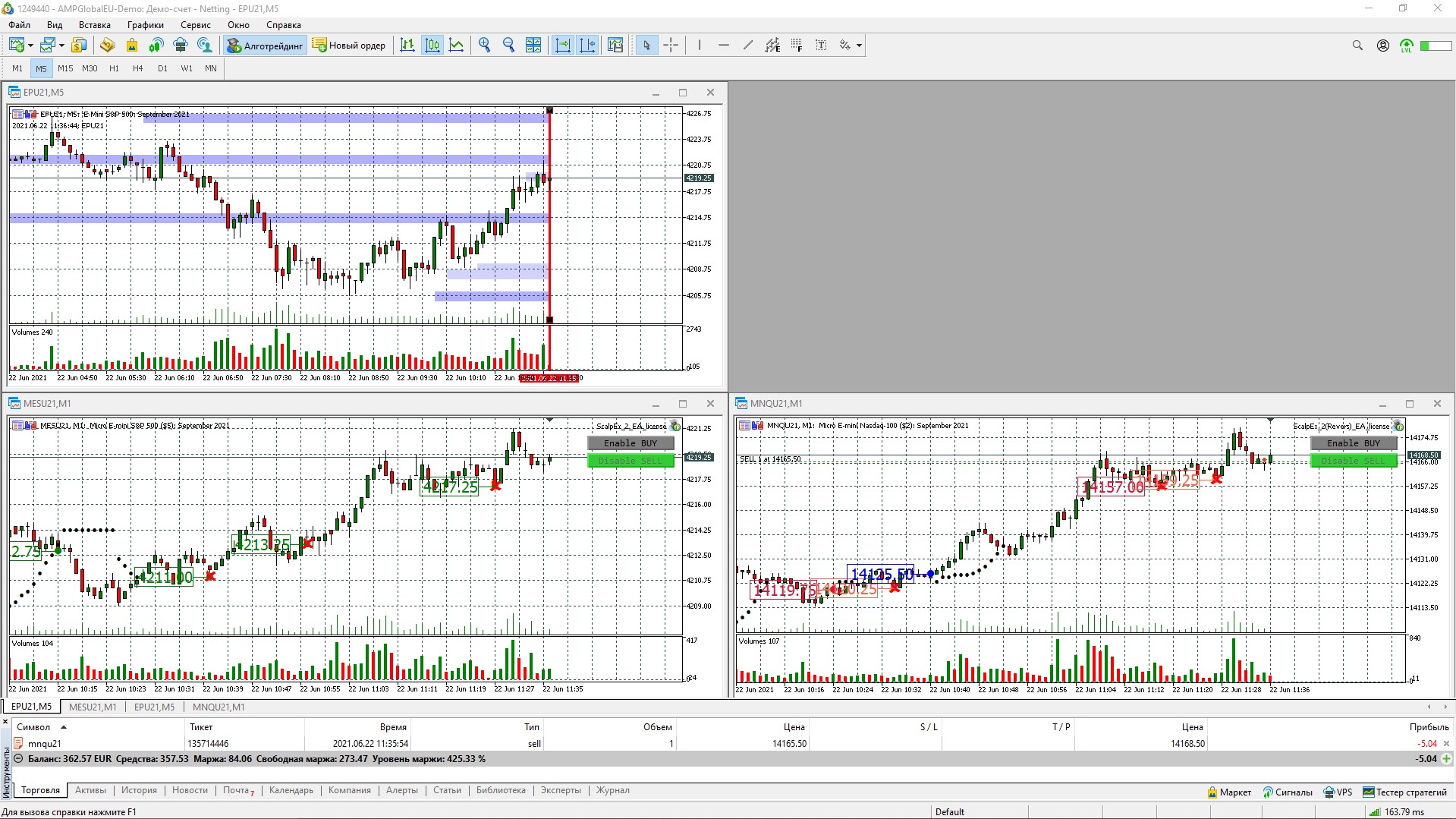Image resolution: width=1456 pixels, height=819 pixels.
Task: Toggle chart auto scroll icon
Action: tap(563, 46)
